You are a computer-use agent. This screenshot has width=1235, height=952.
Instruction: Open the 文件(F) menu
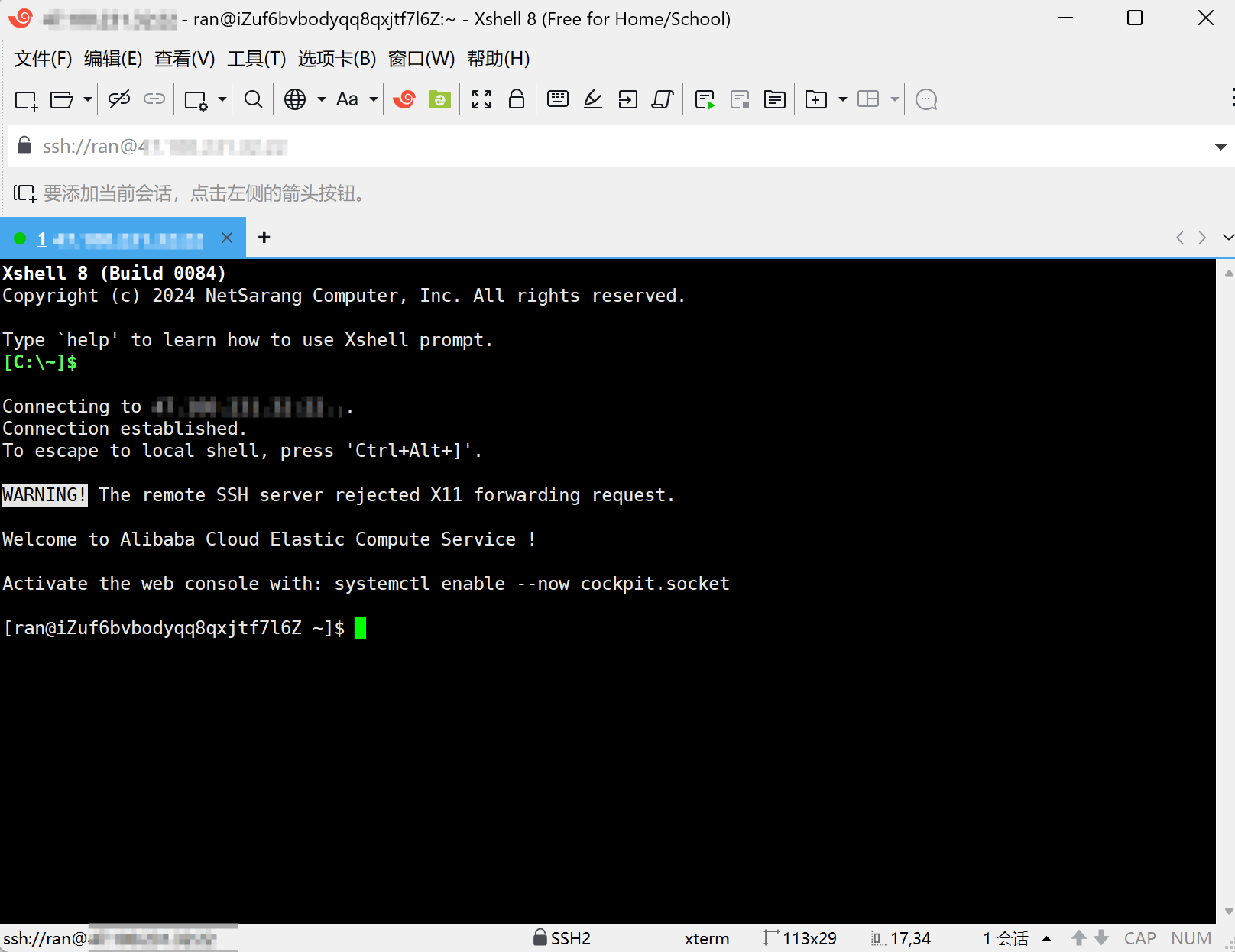pyautogui.click(x=43, y=59)
